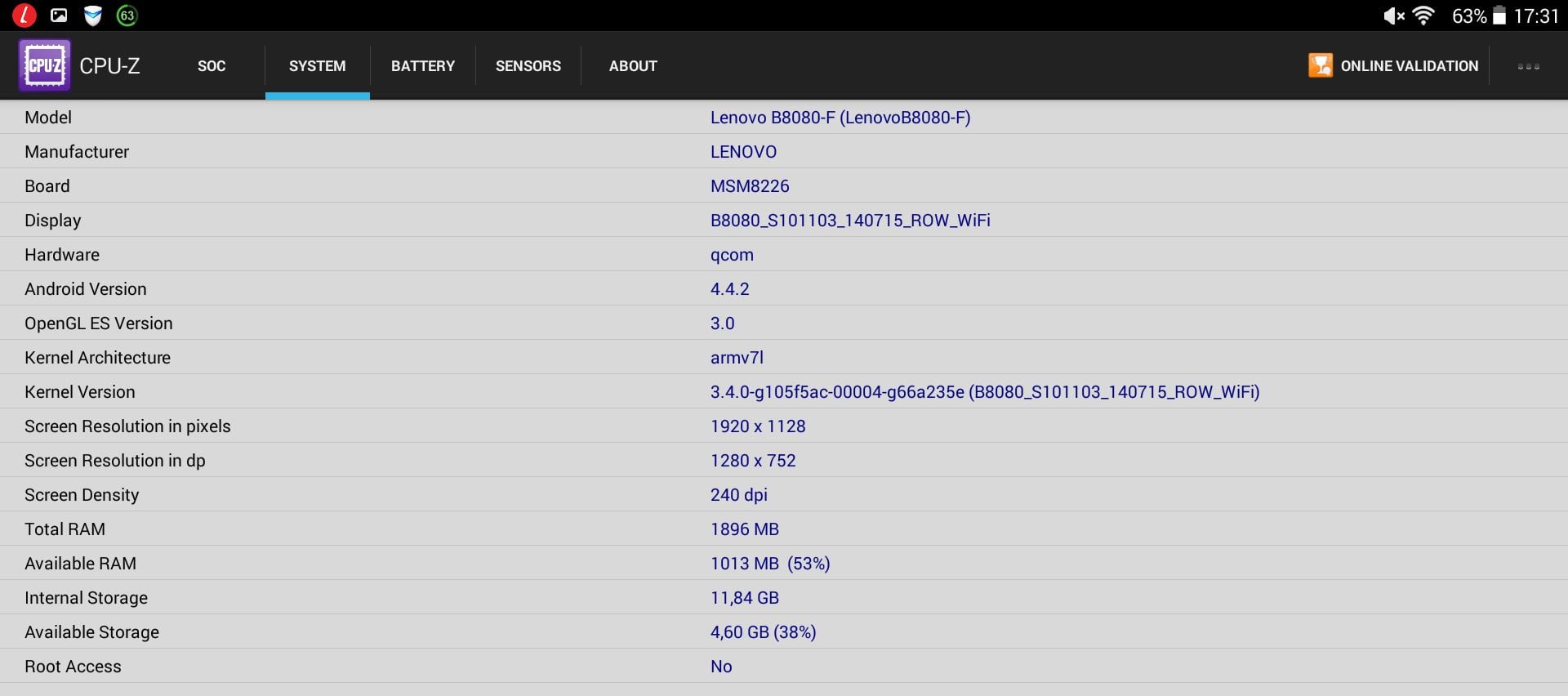Select Screen Resolution in dp label
The height and width of the screenshot is (696, 1568).
115,460
